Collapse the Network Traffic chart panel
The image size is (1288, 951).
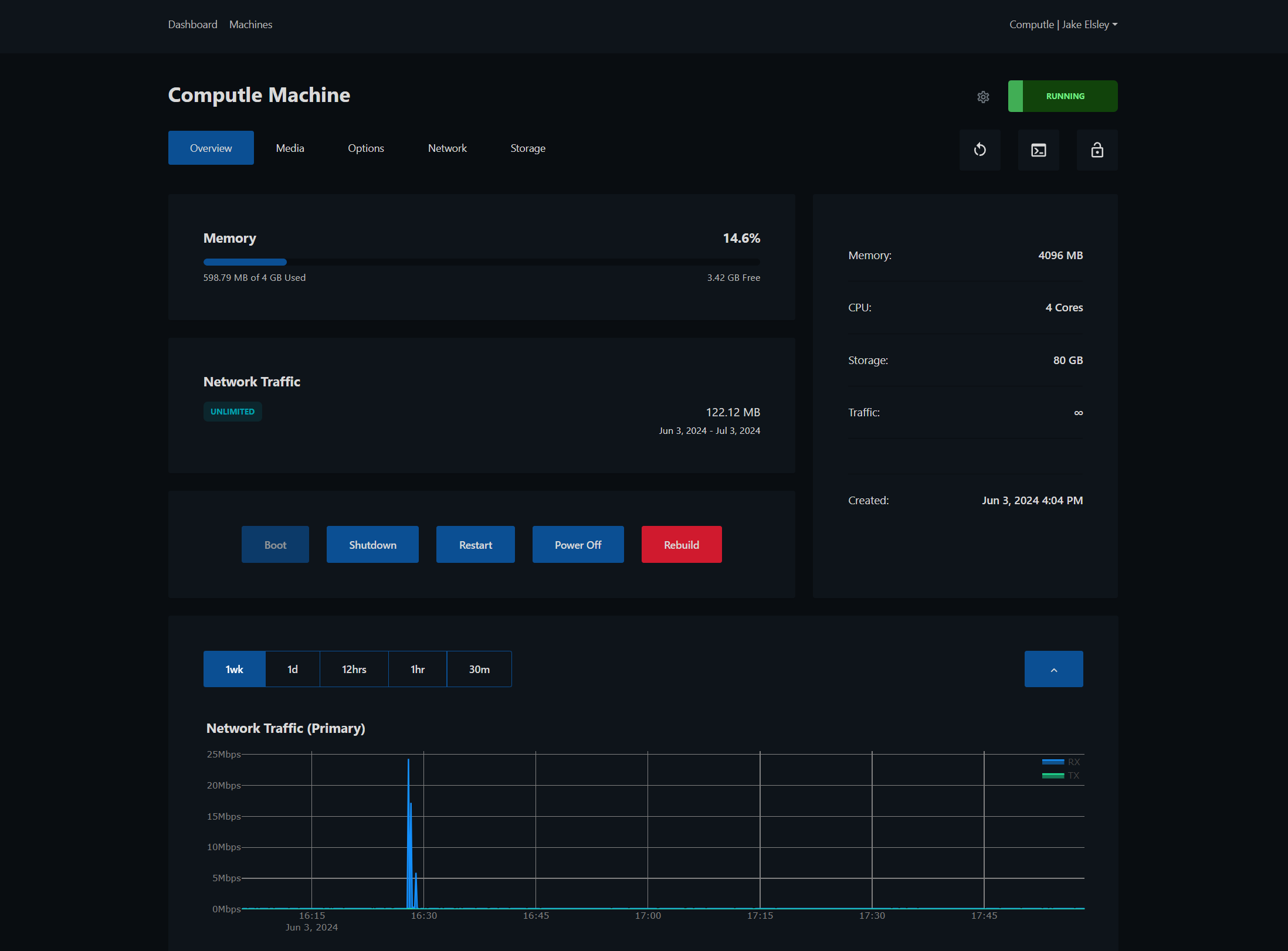[1053, 668]
